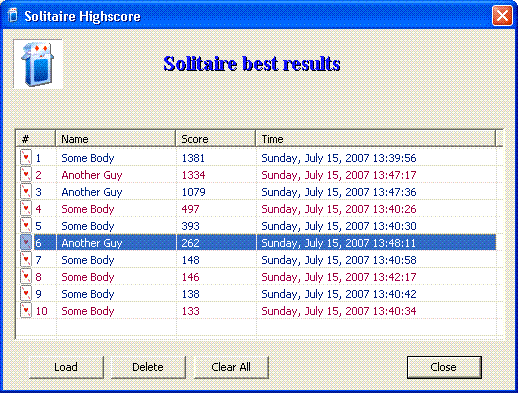This screenshot has height=393, width=518.
Task: Select Another Guy name in highlighted row 6
Action: pos(92,243)
